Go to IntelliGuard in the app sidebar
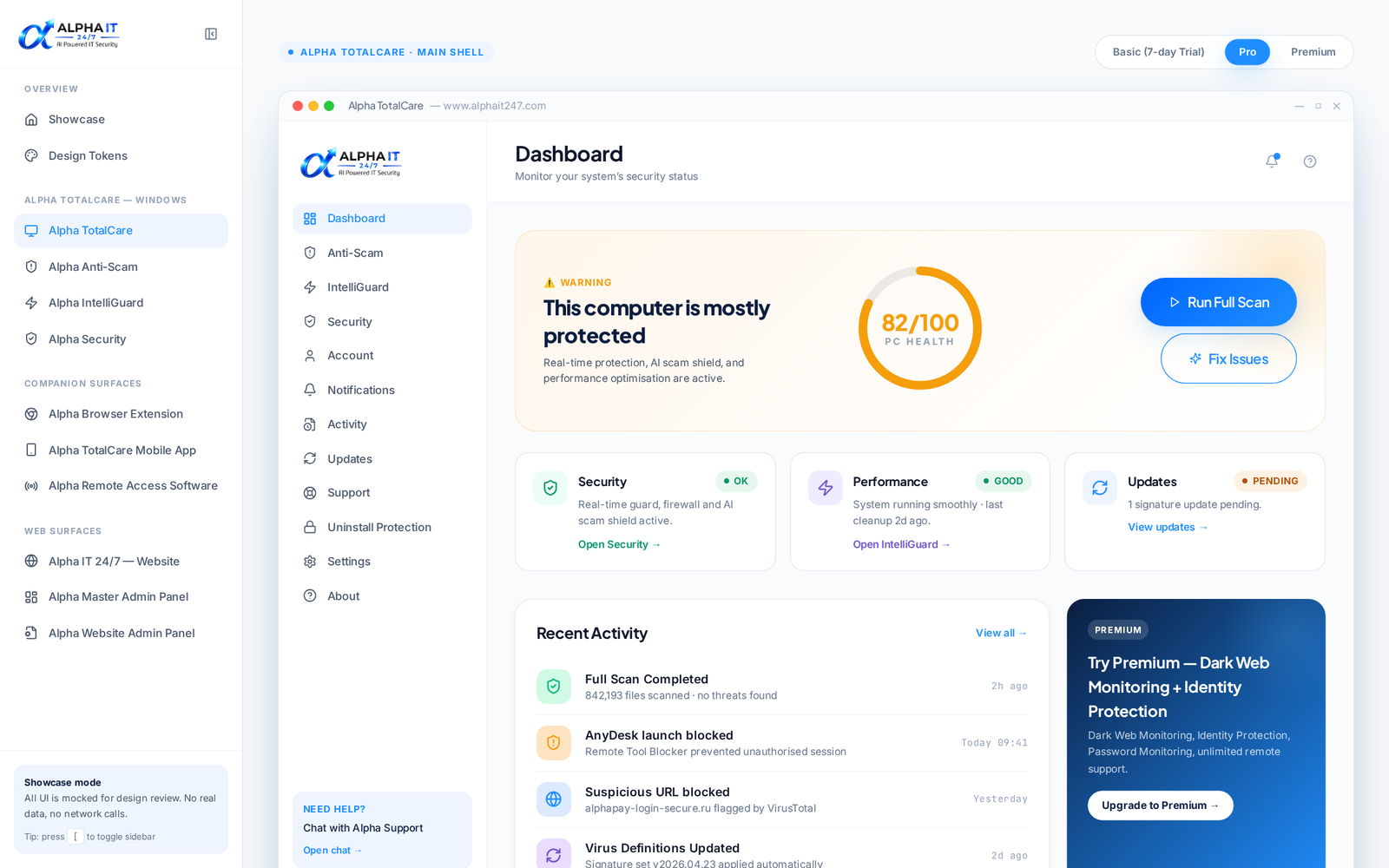The width and height of the screenshot is (1389, 868). coord(382,287)
